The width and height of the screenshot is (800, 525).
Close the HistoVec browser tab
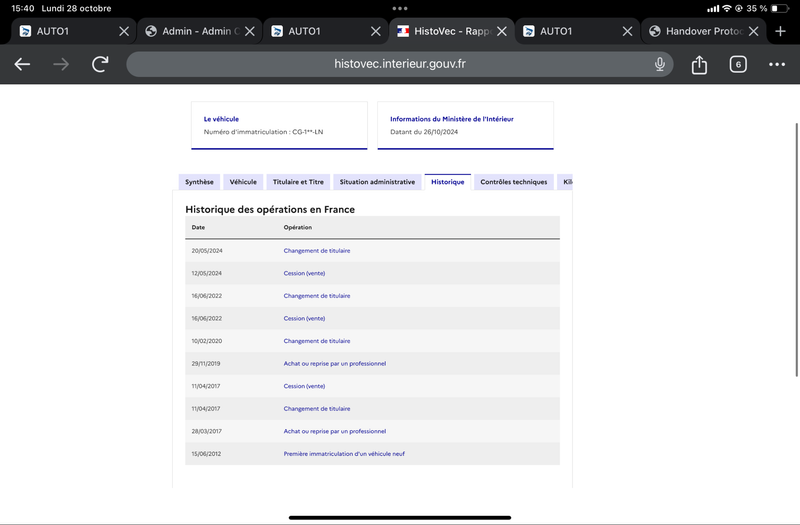tap(502, 31)
